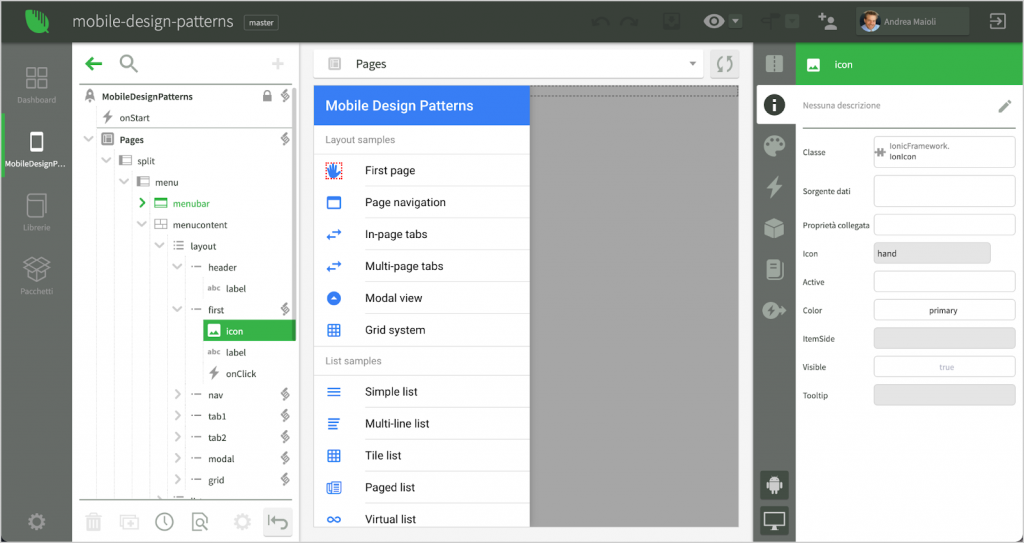This screenshot has width=1024, height=543.
Task: Click the logout exit icon
Action: pyautogui.click(x=997, y=22)
